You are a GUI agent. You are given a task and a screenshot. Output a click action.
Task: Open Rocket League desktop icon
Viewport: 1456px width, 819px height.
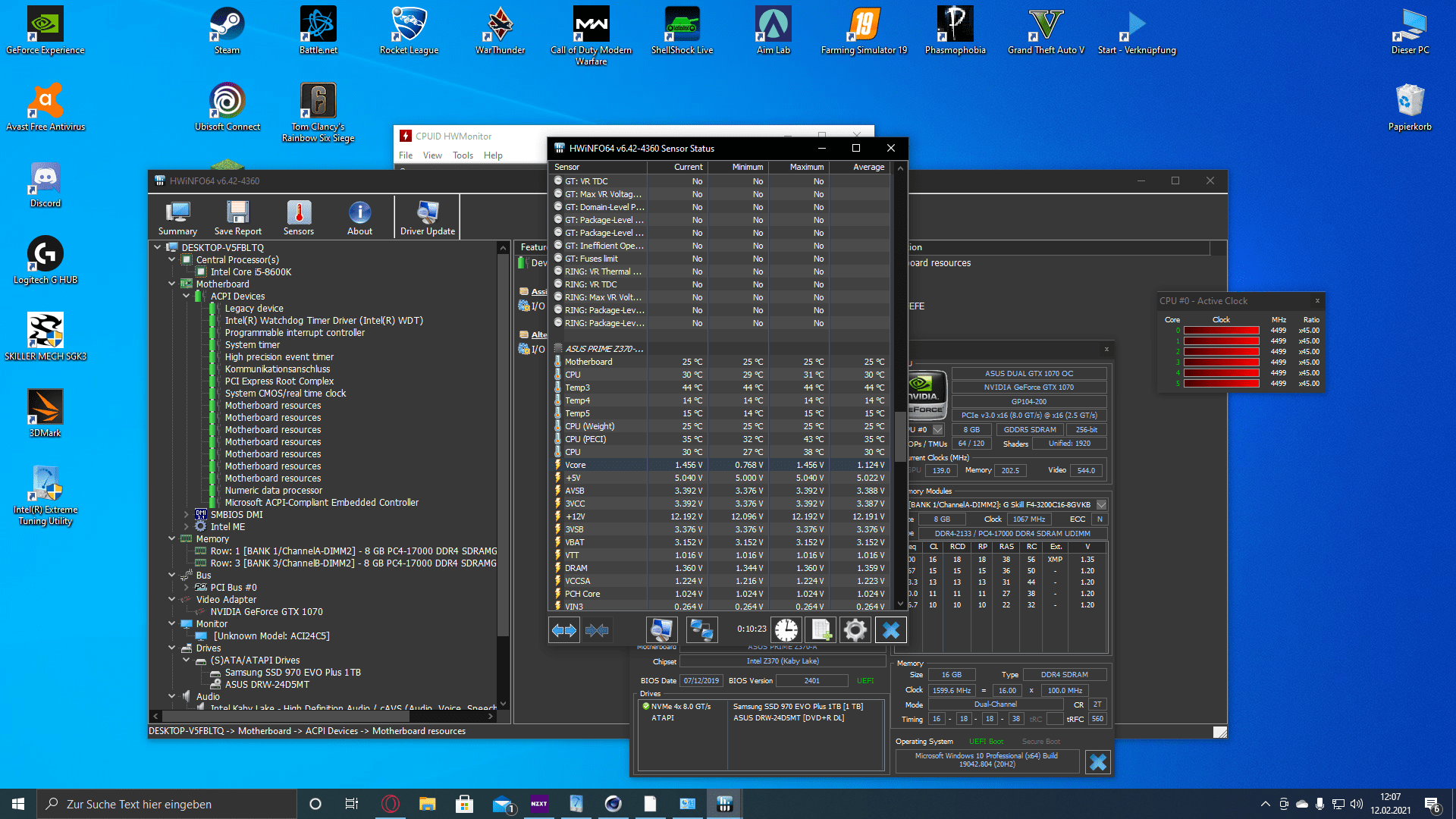pos(409,31)
